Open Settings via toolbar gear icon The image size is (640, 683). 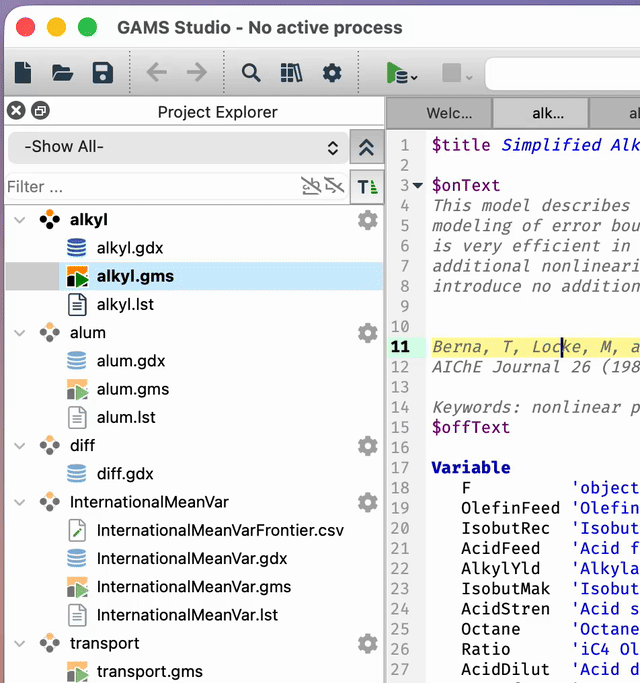(332, 73)
